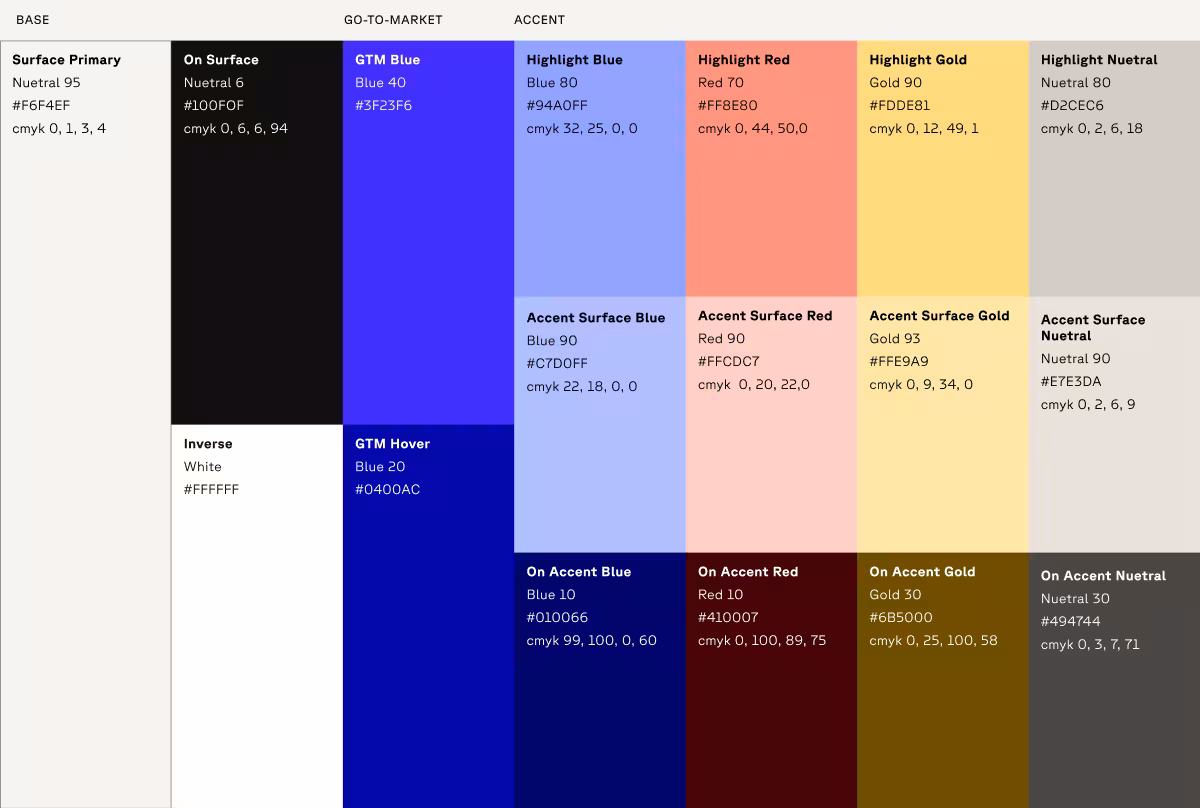The height and width of the screenshot is (808, 1200).
Task: Click the GO-TO-MARKET section heading
Action: pyautogui.click(x=393, y=20)
